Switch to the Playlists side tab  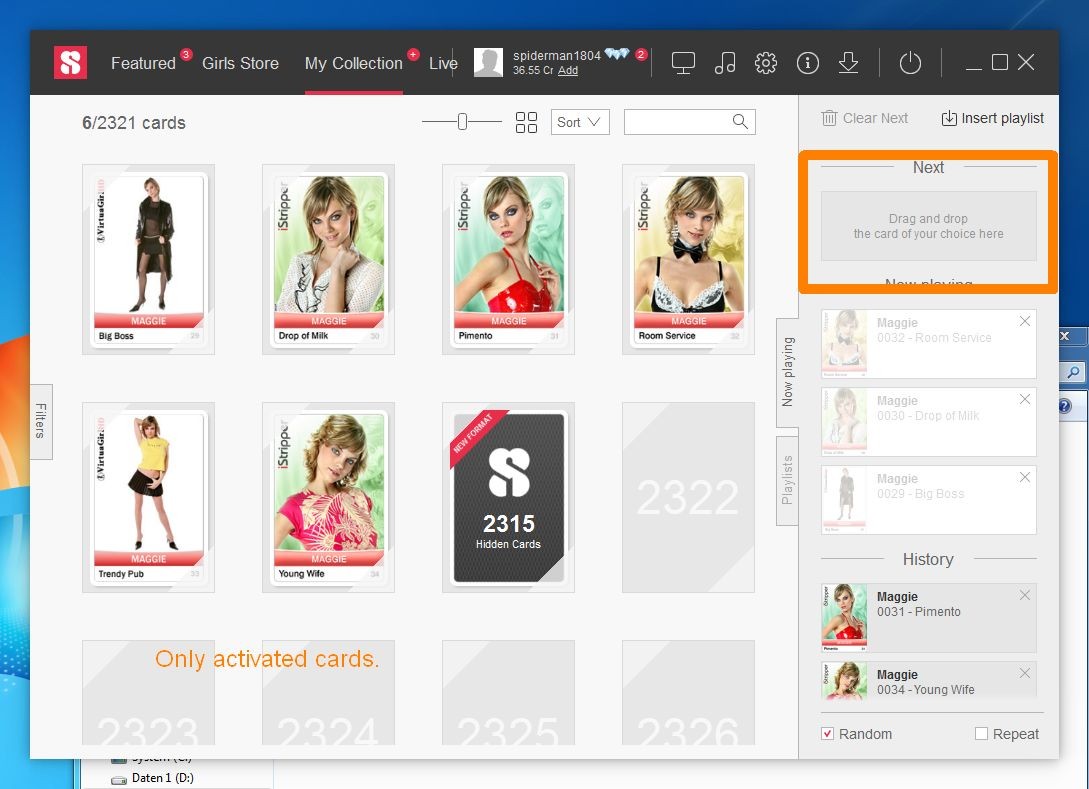click(787, 480)
